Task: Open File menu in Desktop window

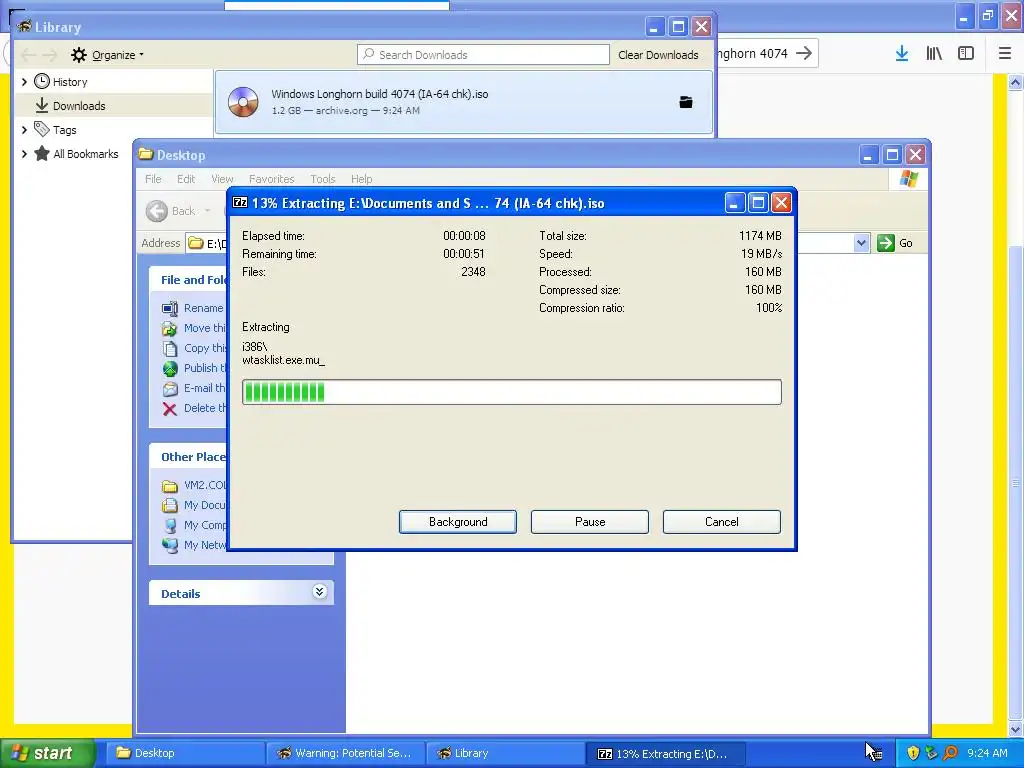Action: tap(153, 179)
